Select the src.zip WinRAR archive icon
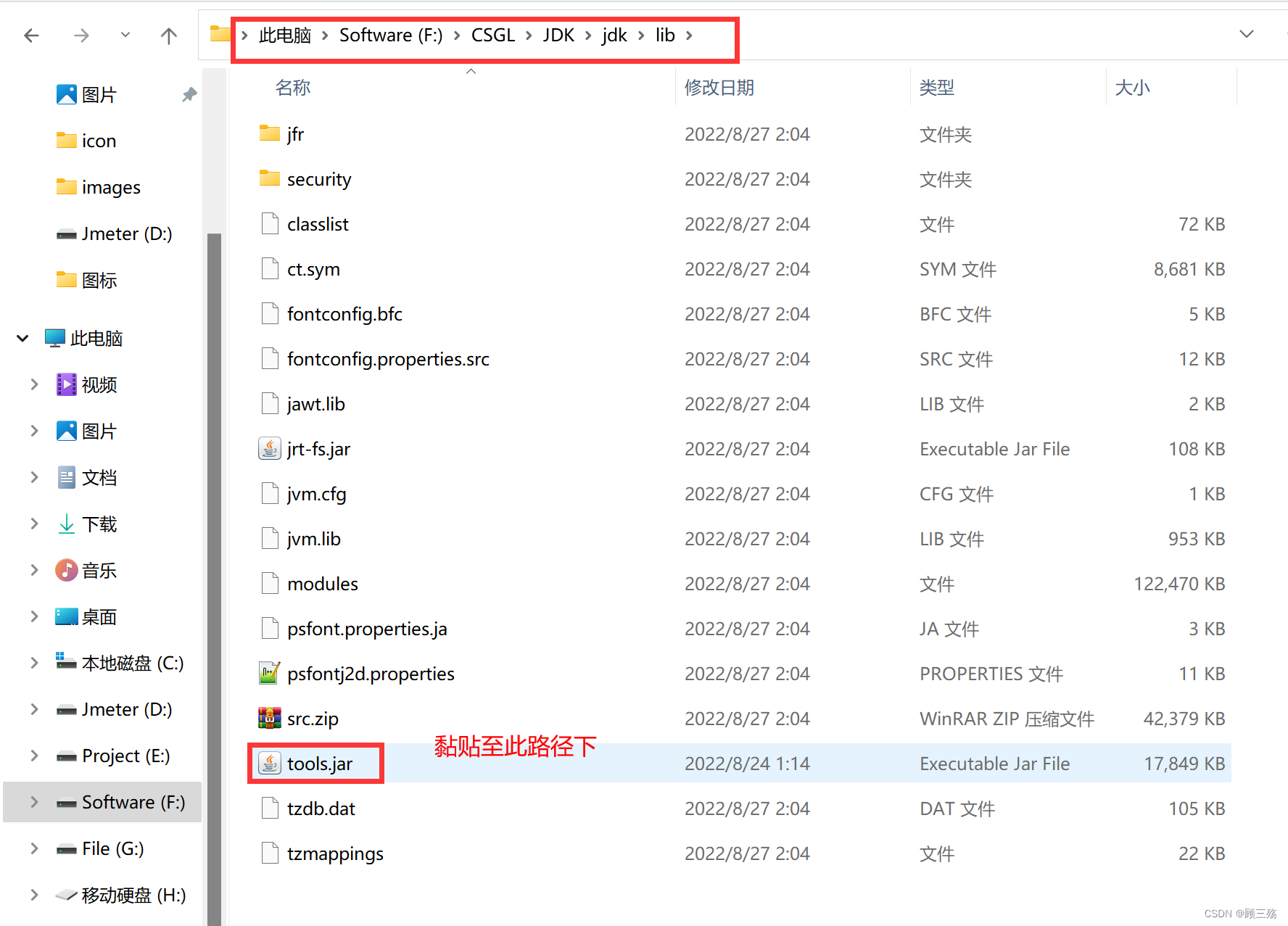The image size is (1288, 926). pos(270,718)
